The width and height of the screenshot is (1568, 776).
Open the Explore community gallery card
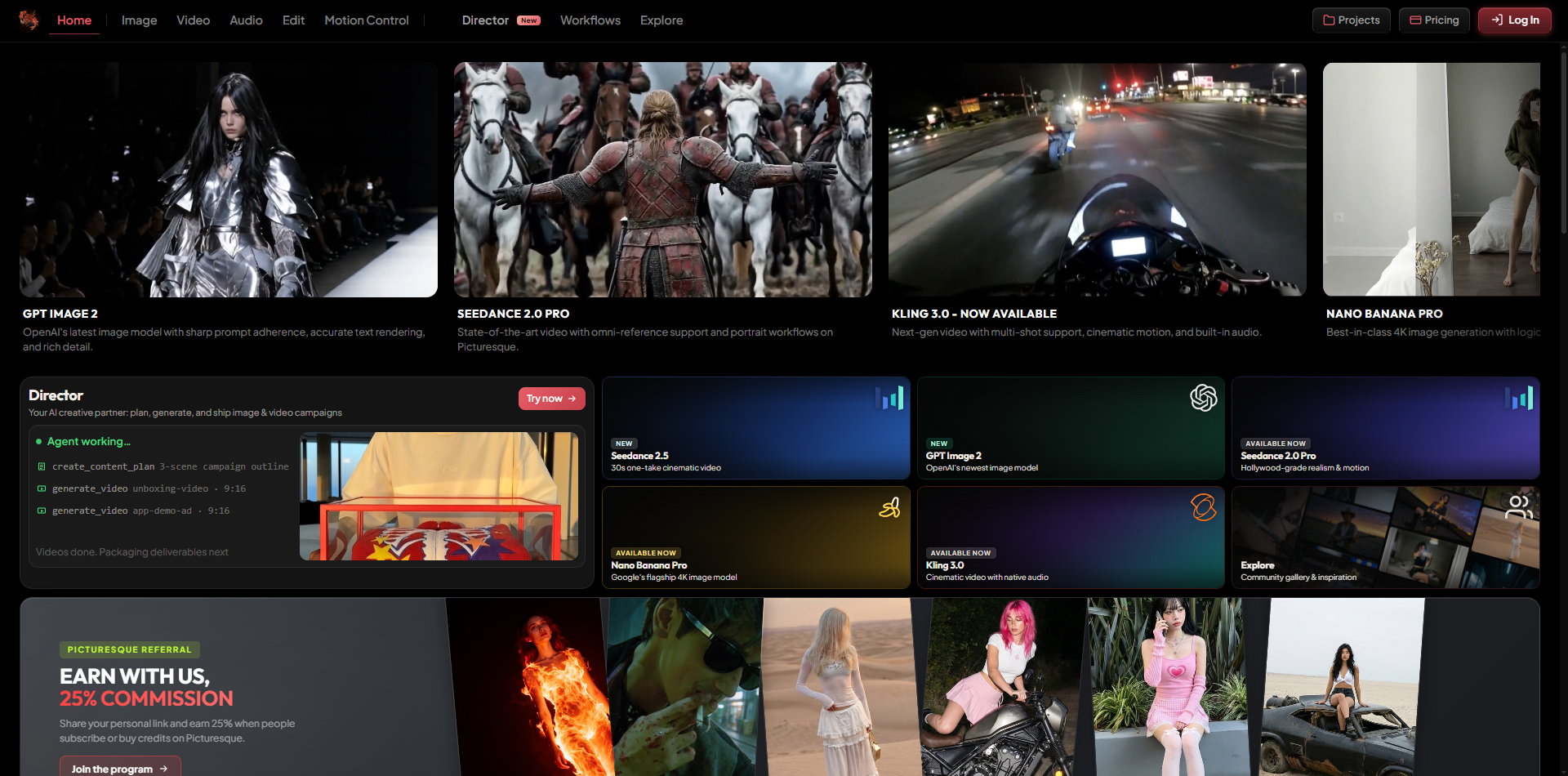(1386, 537)
